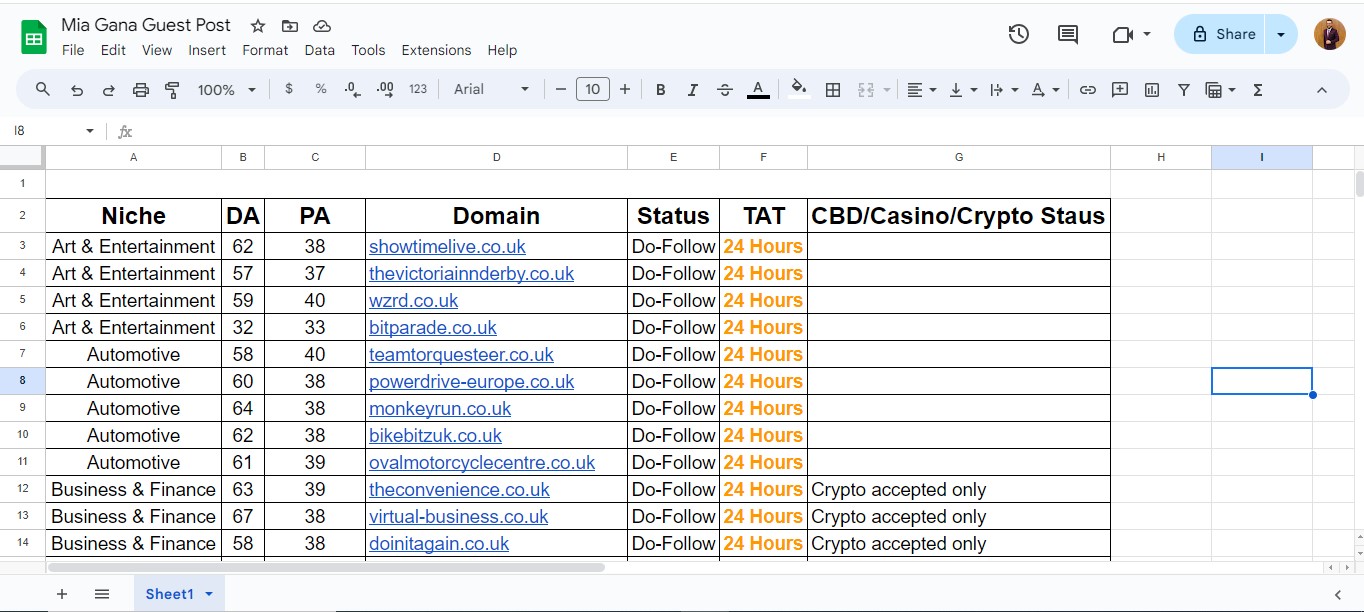Open the Format menu
Image resolution: width=1364 pixels, height=612 pixels.
265,50
